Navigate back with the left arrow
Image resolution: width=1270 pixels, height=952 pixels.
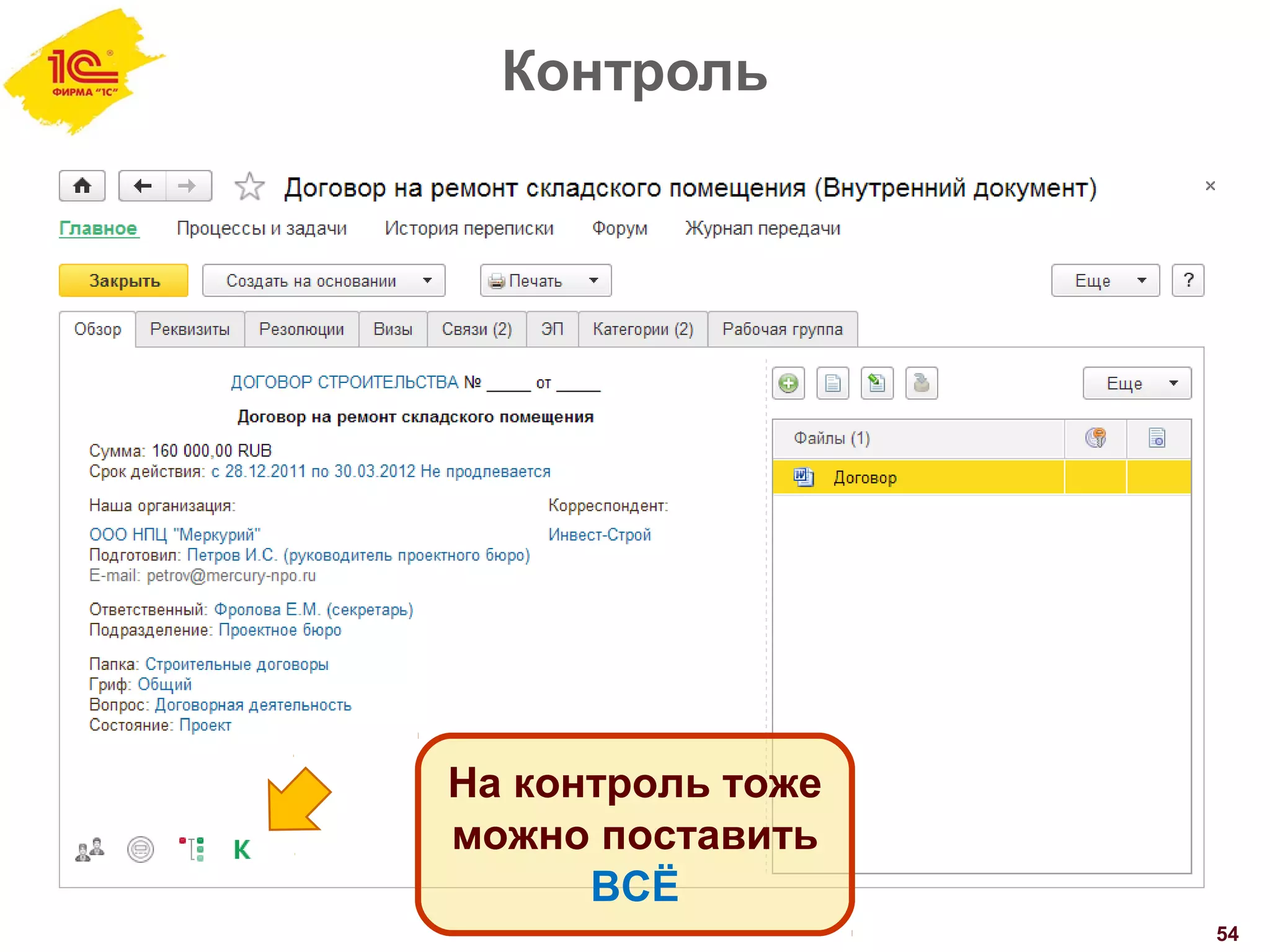(x=143, y=186)
